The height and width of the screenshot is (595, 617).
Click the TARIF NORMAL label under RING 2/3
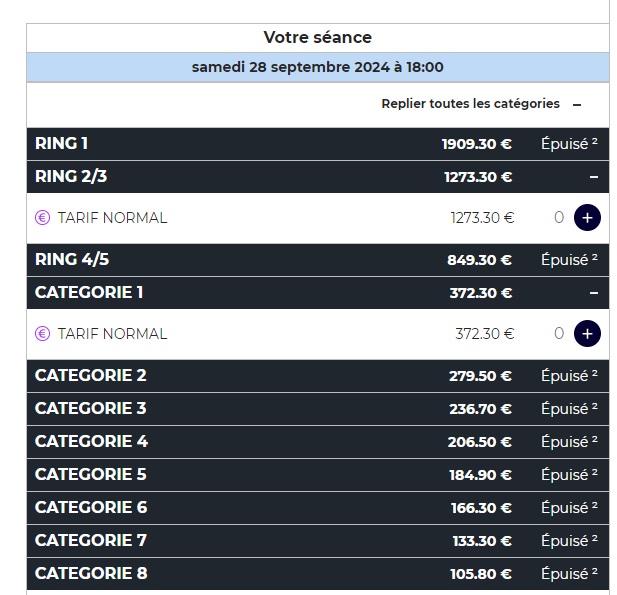pyautogui.click(x=112, y=218)
